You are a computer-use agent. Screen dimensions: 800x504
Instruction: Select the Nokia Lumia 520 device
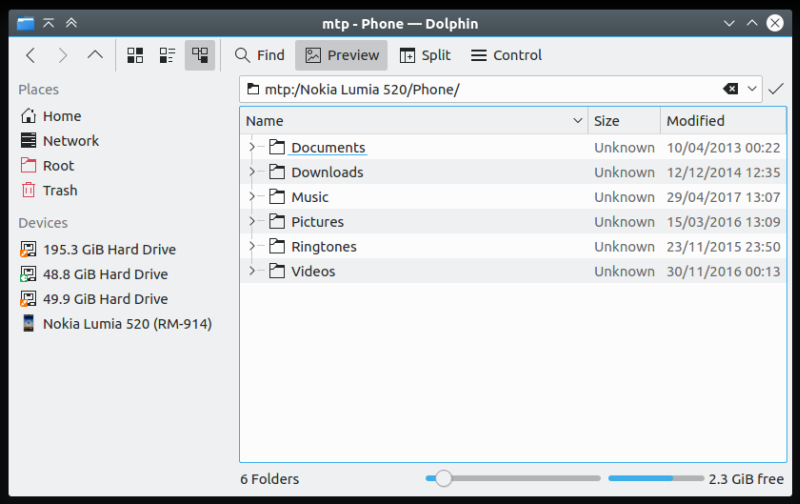click(116, 323)
